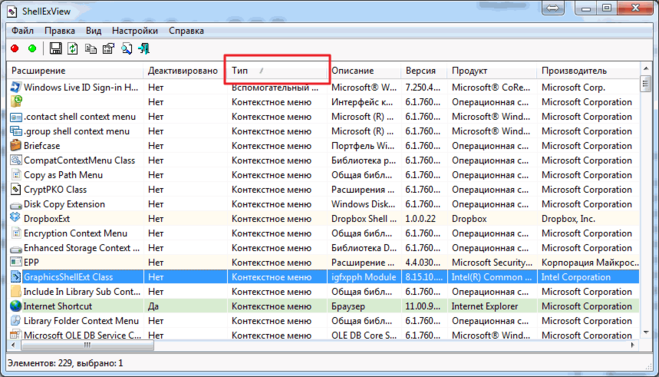Click the exit toolbar icon
Viewport: 659px width, 377px height.
tap(144, 49)
